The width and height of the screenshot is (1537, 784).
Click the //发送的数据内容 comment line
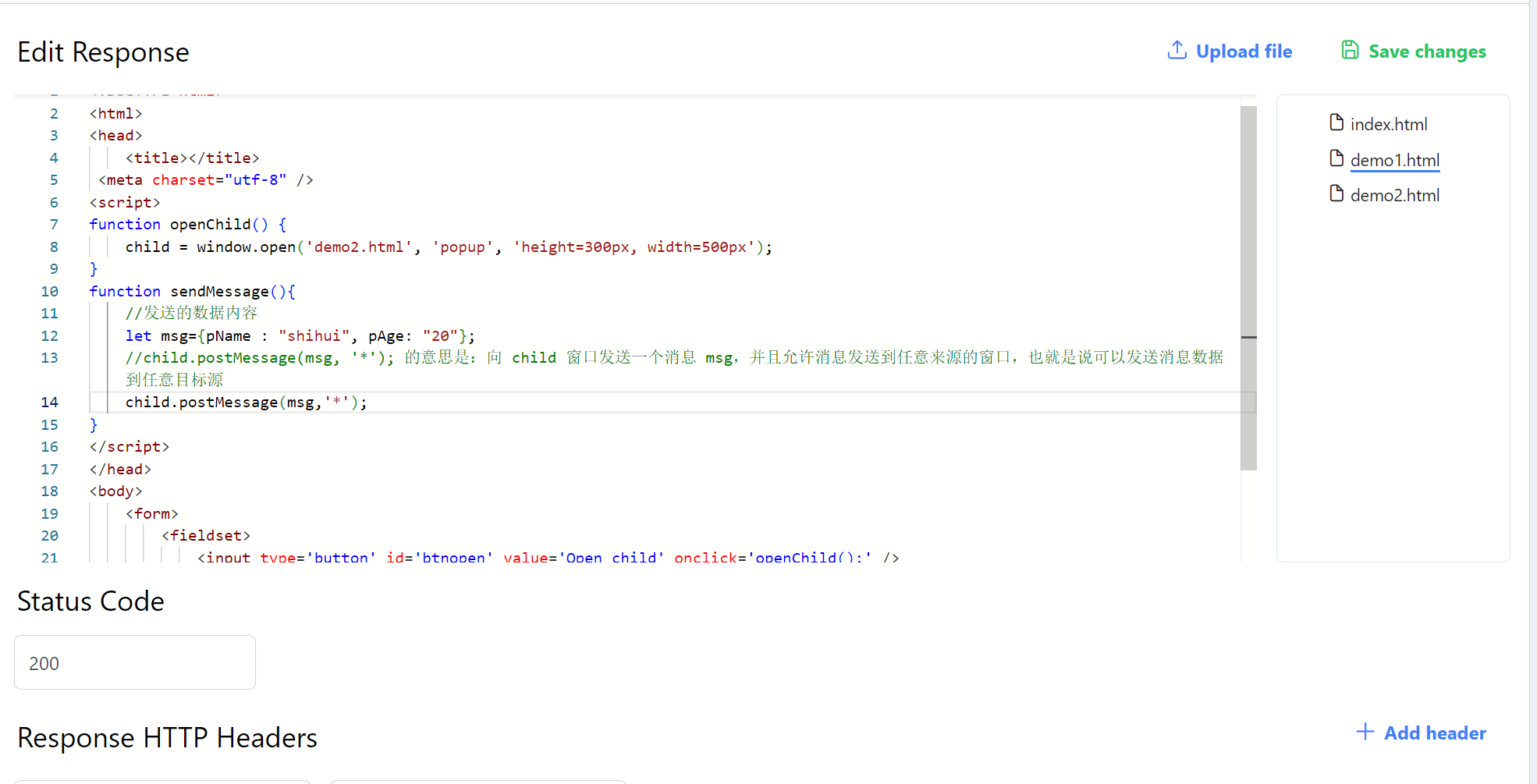191,314
